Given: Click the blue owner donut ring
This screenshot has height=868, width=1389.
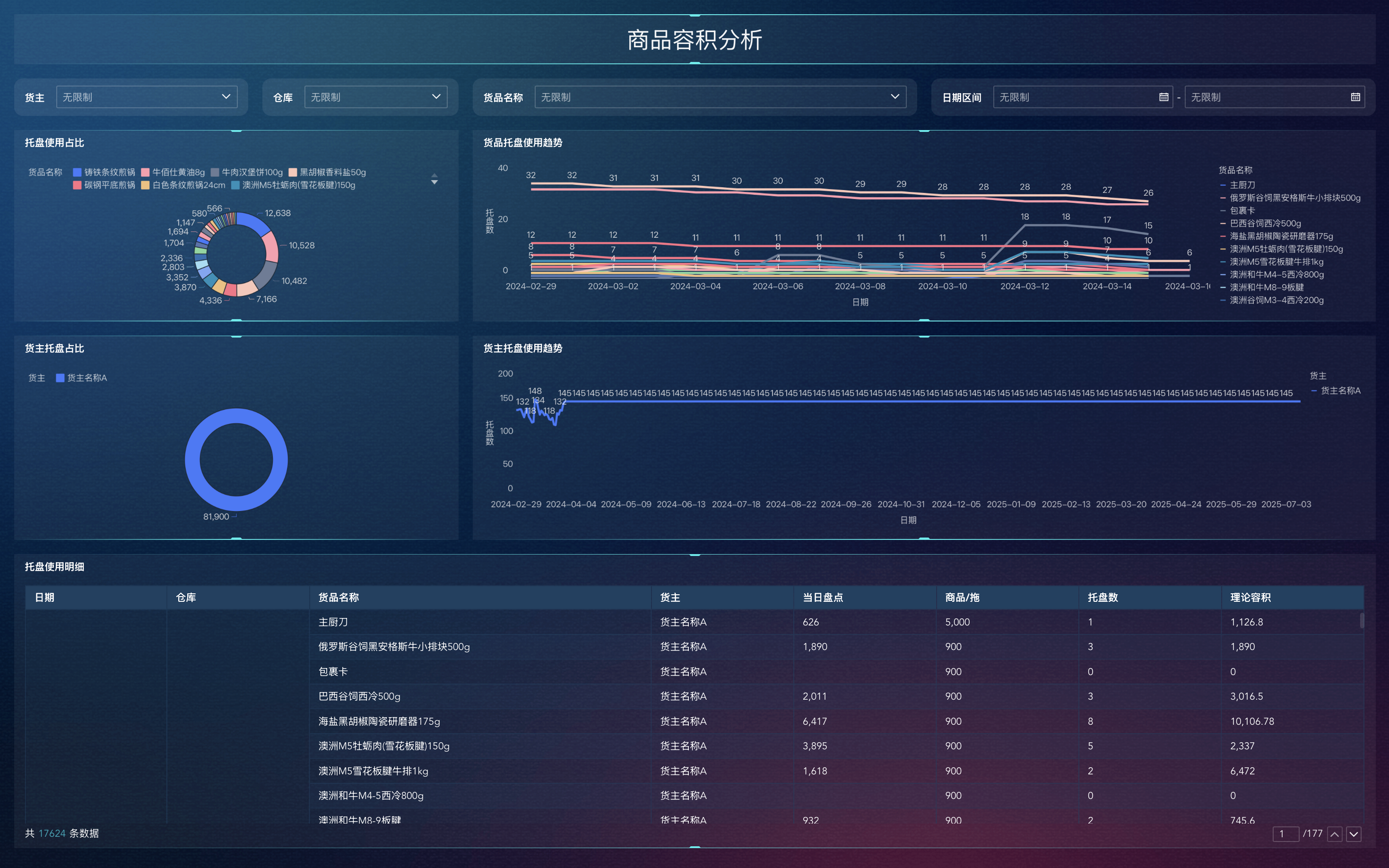Looking at the screenshot, I should pyautogui.click(x=193, y=459).
